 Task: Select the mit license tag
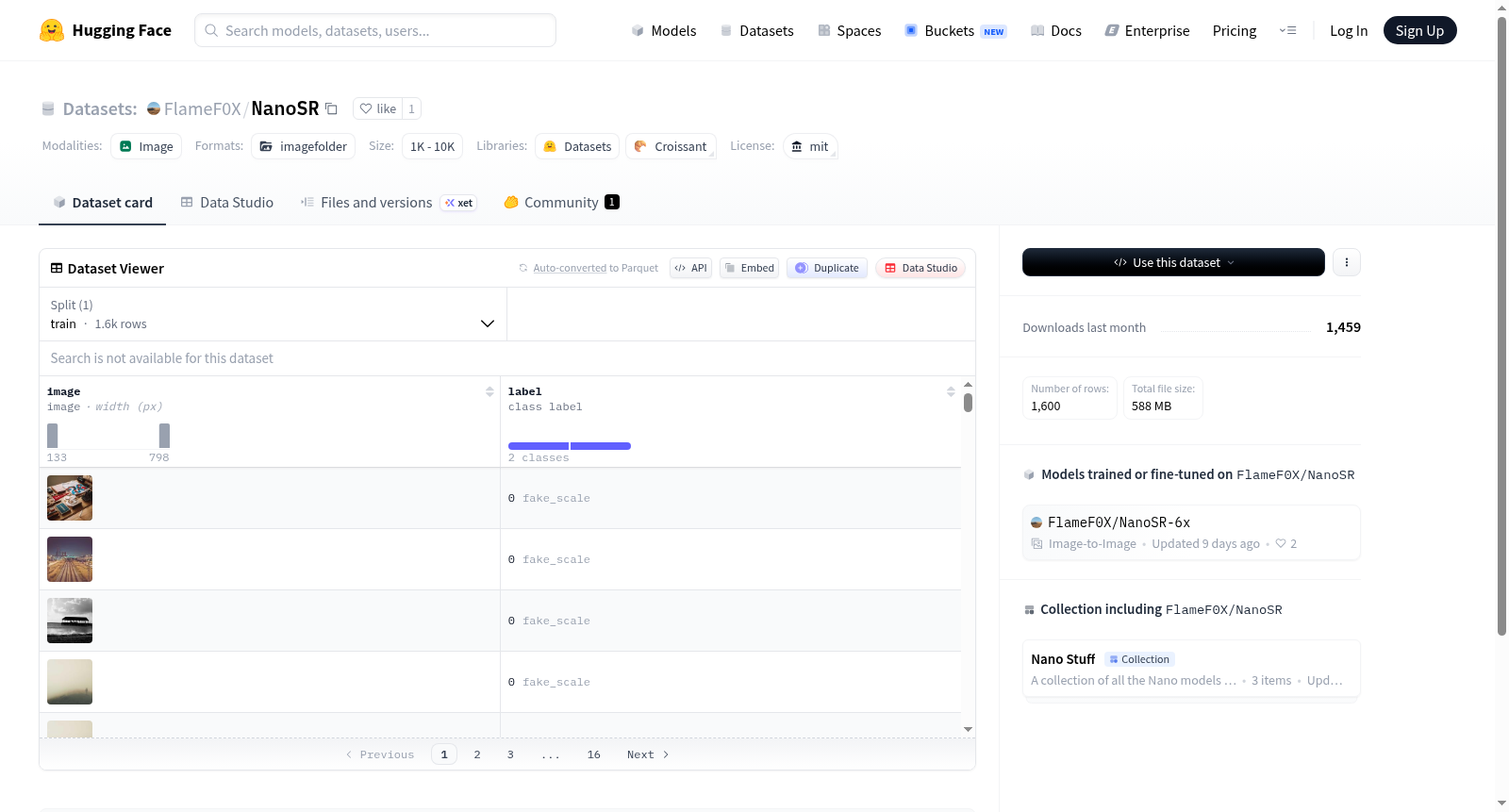(810, 146)
